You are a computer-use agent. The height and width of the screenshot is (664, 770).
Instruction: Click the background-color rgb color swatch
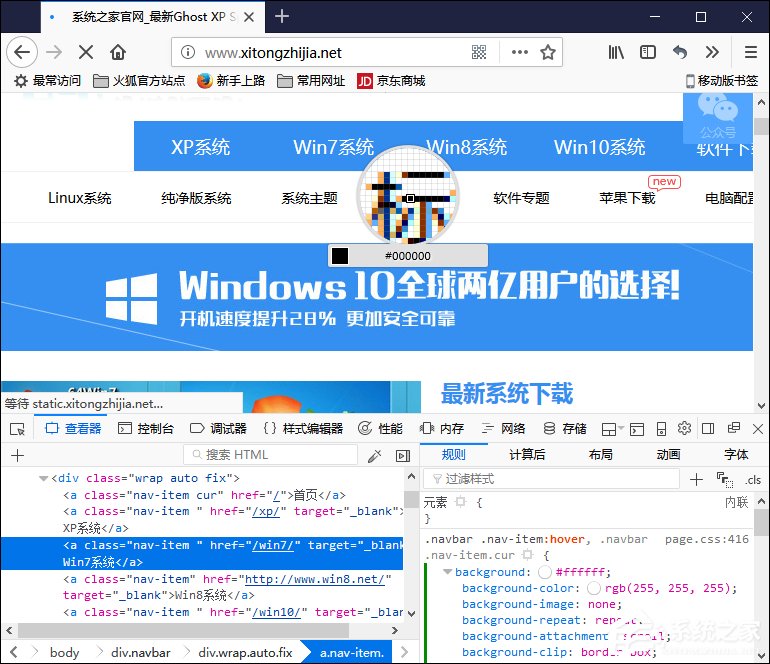point(593,589)
